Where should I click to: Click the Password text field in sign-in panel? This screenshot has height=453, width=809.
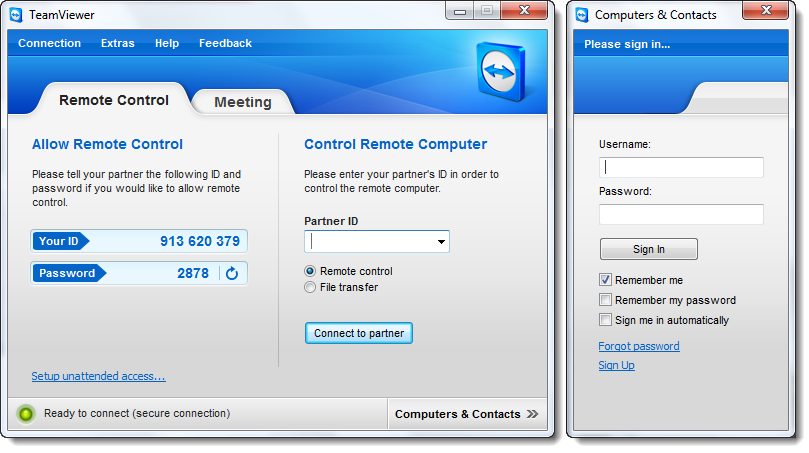point(681,214)
